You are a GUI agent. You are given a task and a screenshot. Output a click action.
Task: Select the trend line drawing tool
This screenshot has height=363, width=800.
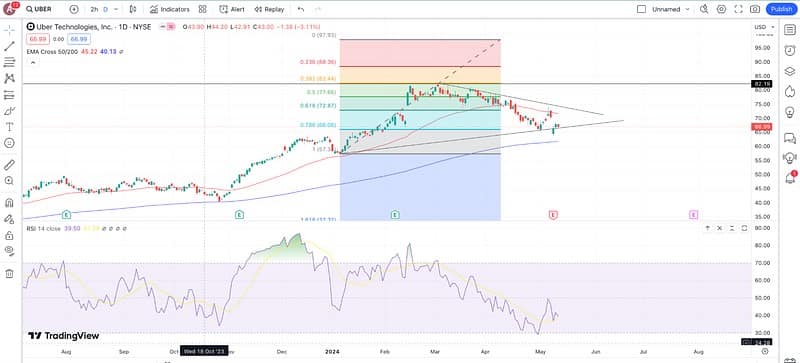click(9, 46)
